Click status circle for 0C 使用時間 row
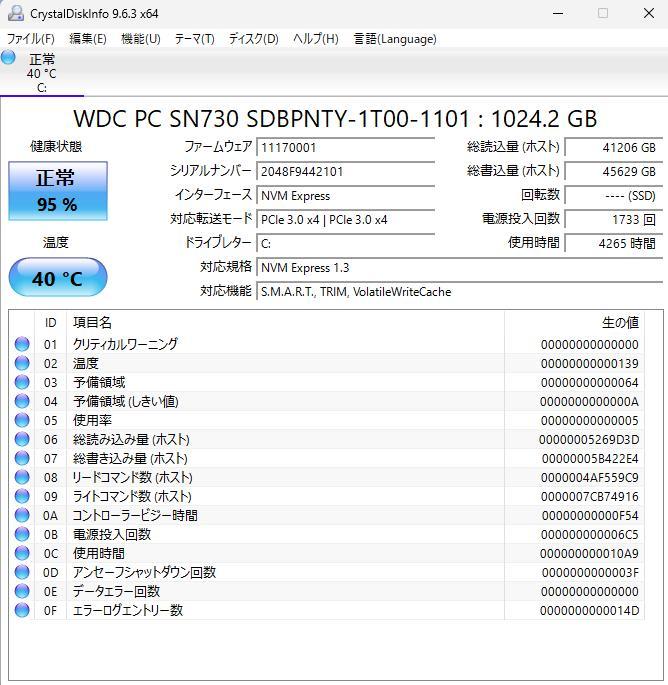This screenshot has height=685, width=668. coord(22,553)
